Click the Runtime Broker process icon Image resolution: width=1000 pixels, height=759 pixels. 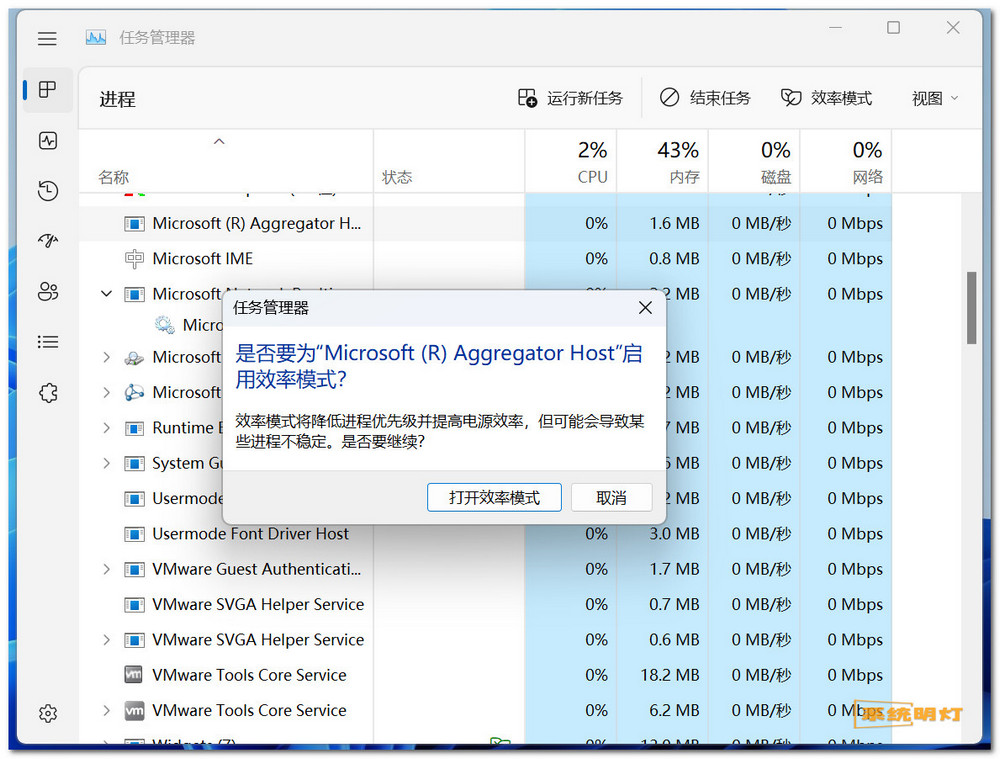(x=134, y=428)
